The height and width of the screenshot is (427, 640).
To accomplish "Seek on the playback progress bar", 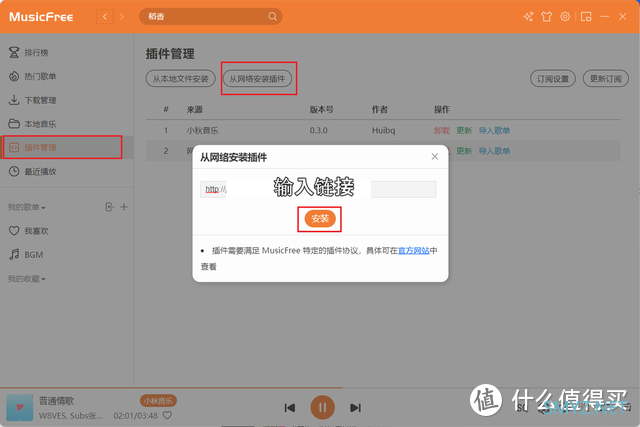I will pyautogui.click(x=320, y=388).
